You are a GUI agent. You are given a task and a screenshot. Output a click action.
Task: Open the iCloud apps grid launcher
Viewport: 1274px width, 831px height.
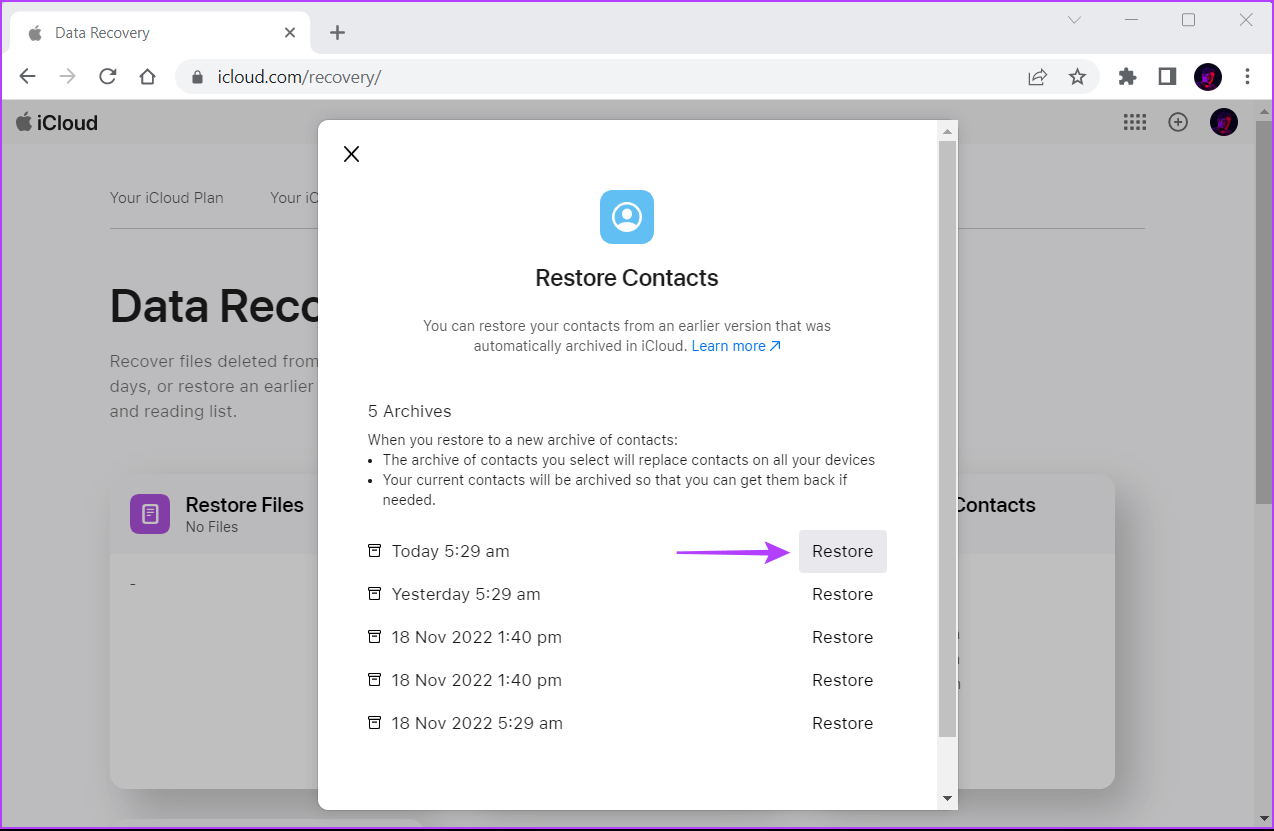(1135, 122)
